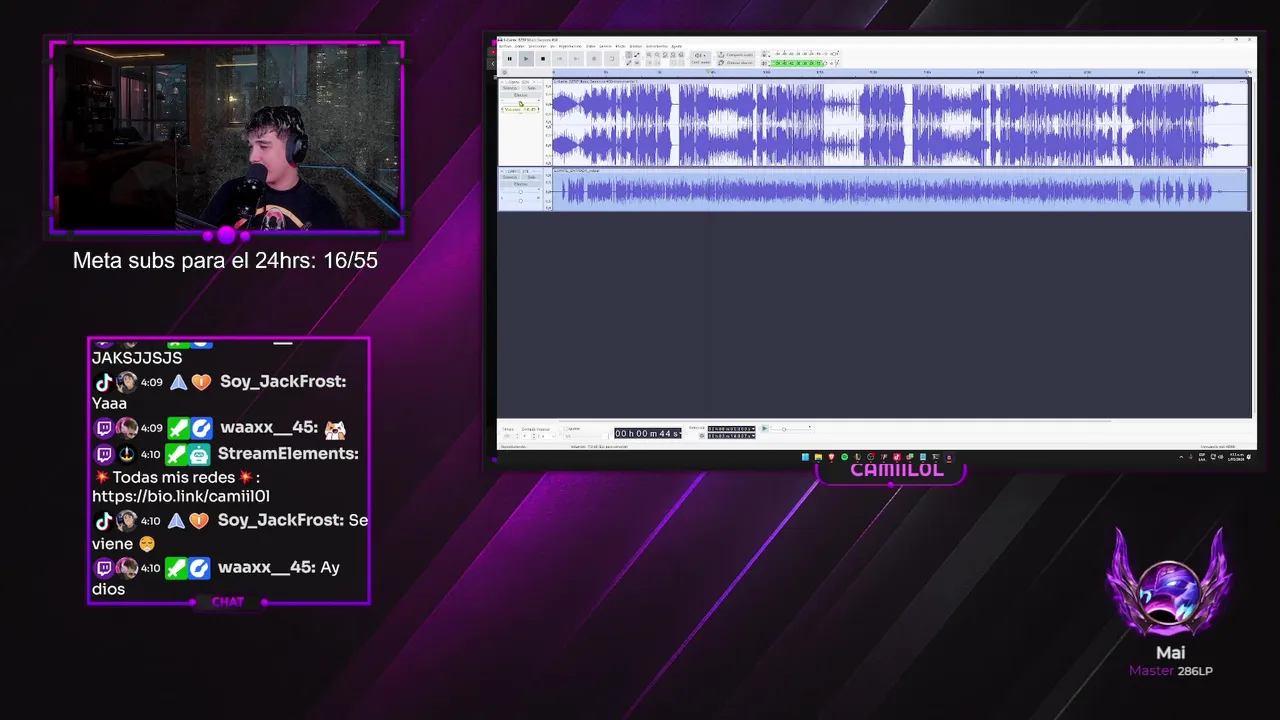Adjust second track pan slider

pos(521,201)
